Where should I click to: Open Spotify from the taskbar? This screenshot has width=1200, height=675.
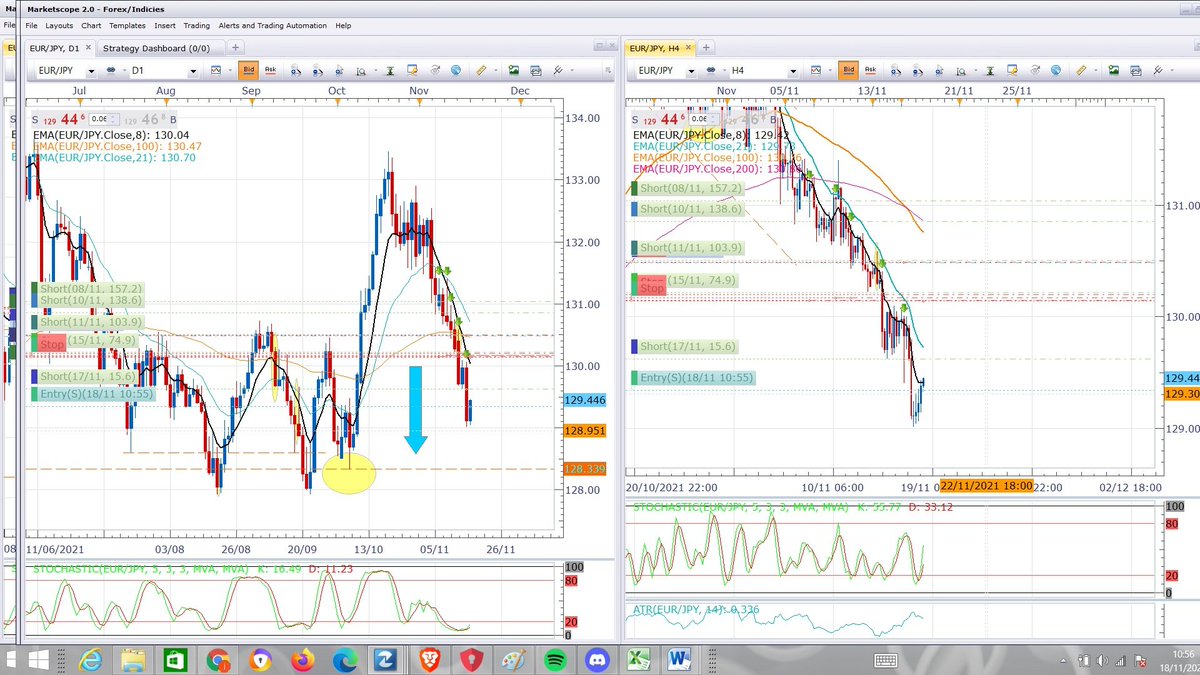554,660
